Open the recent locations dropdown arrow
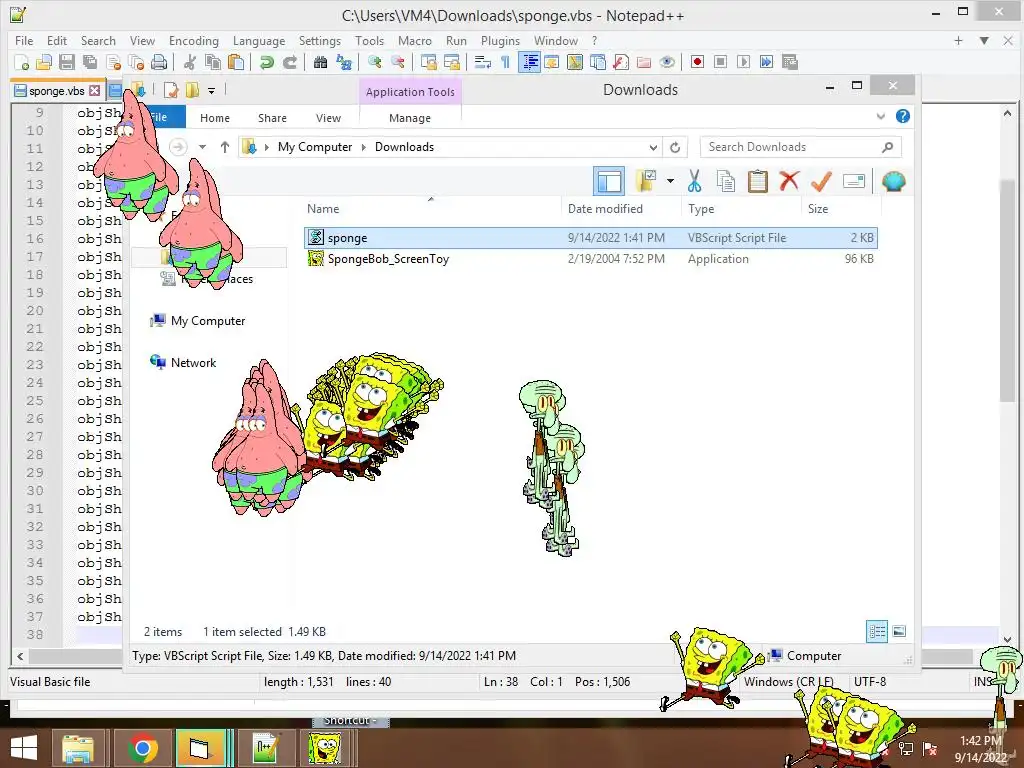This screenshot has height=768, width=1024. 202,147
